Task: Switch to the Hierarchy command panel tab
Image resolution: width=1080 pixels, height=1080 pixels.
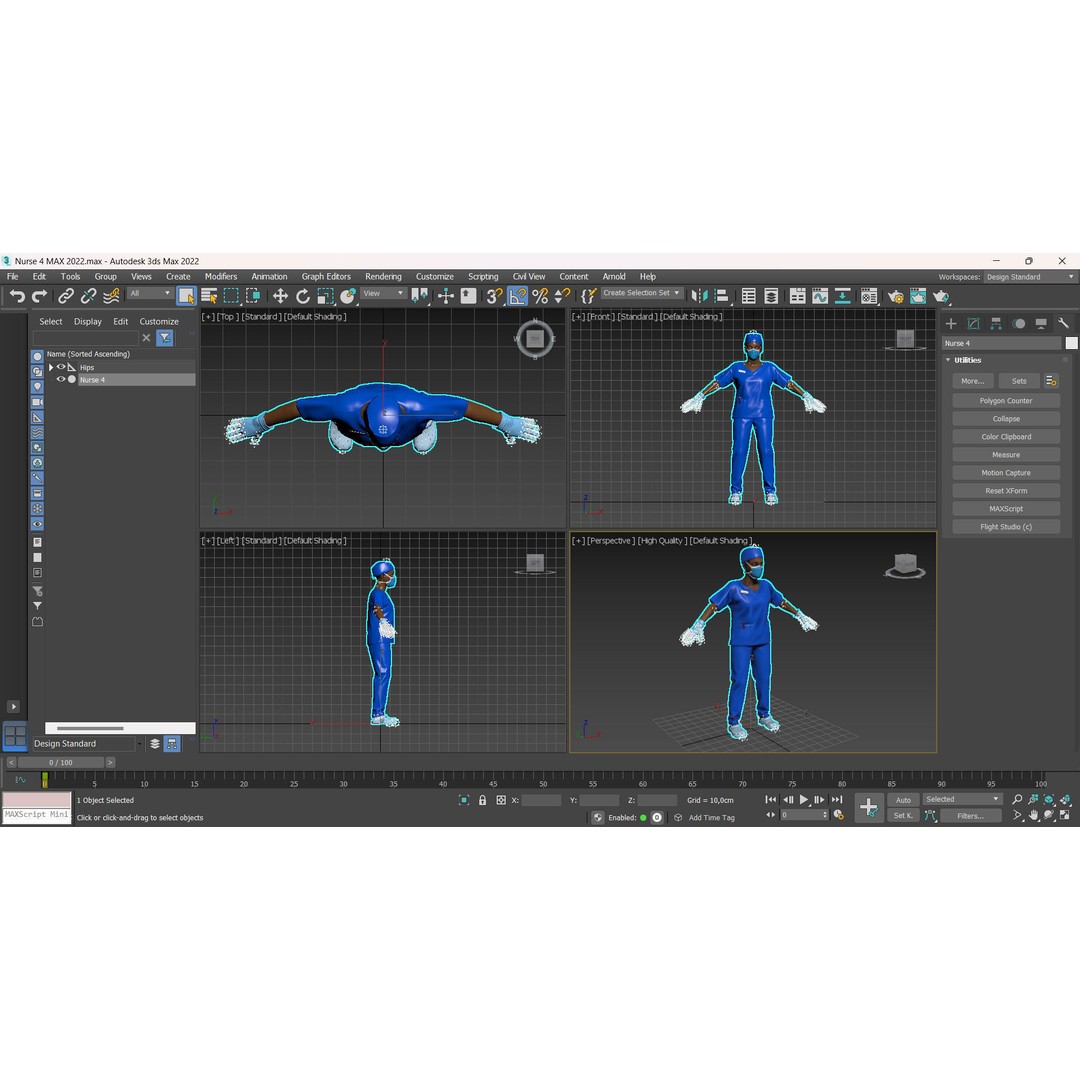Action: [996, 324]
